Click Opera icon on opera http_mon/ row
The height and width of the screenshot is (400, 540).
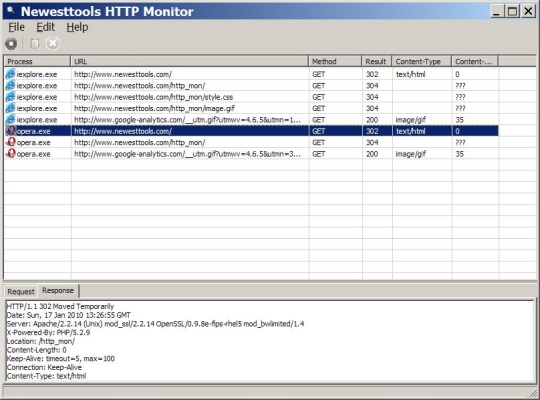tap(11, 142)
